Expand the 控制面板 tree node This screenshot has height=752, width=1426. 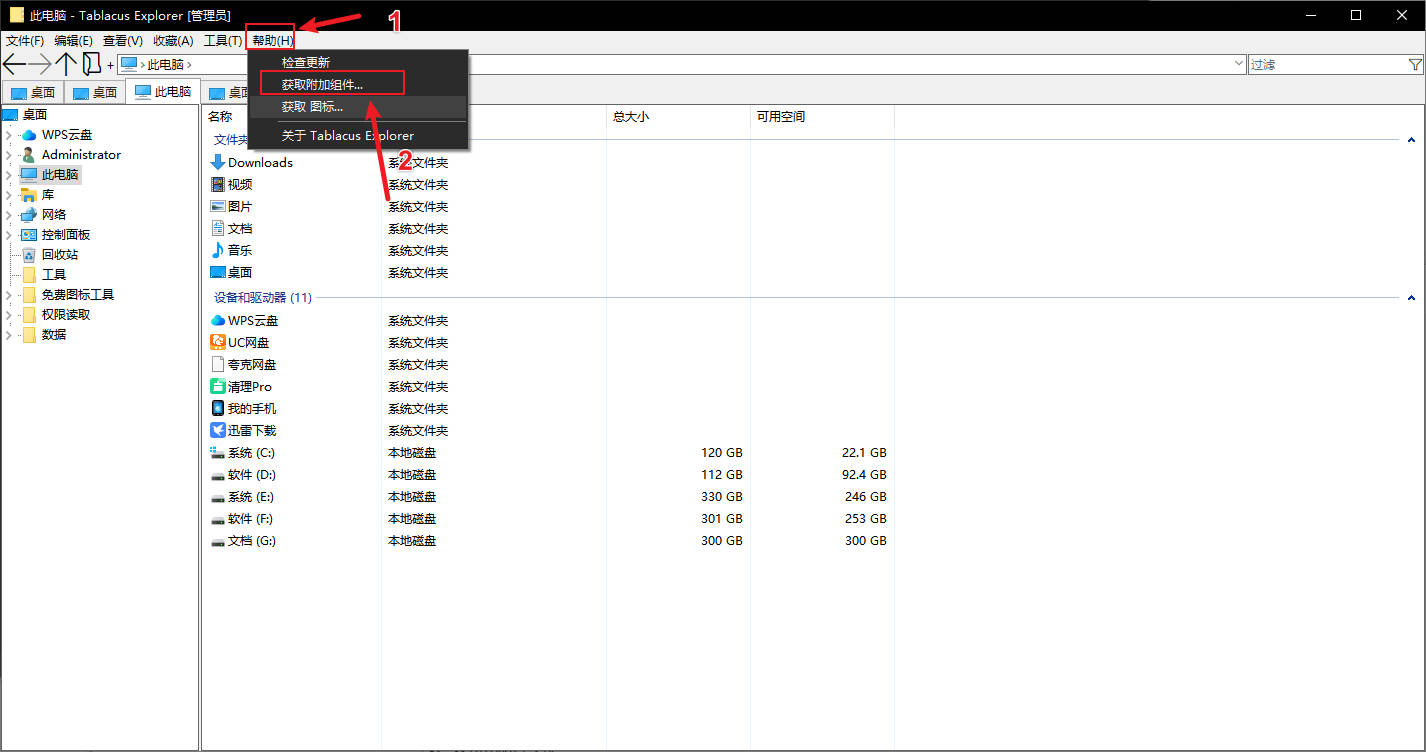pyautogui.click(x=9, y=234)
